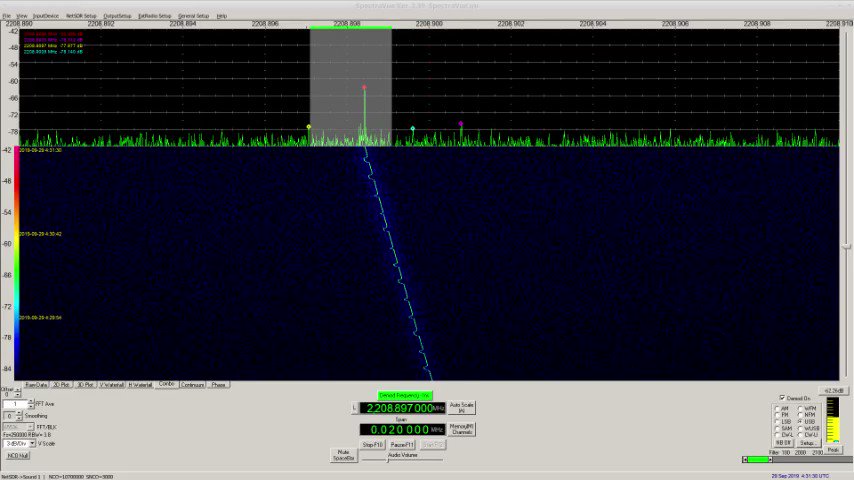Click the L lock button beside the frequency display
The image size is (854, 480).
tap(355, 408)
